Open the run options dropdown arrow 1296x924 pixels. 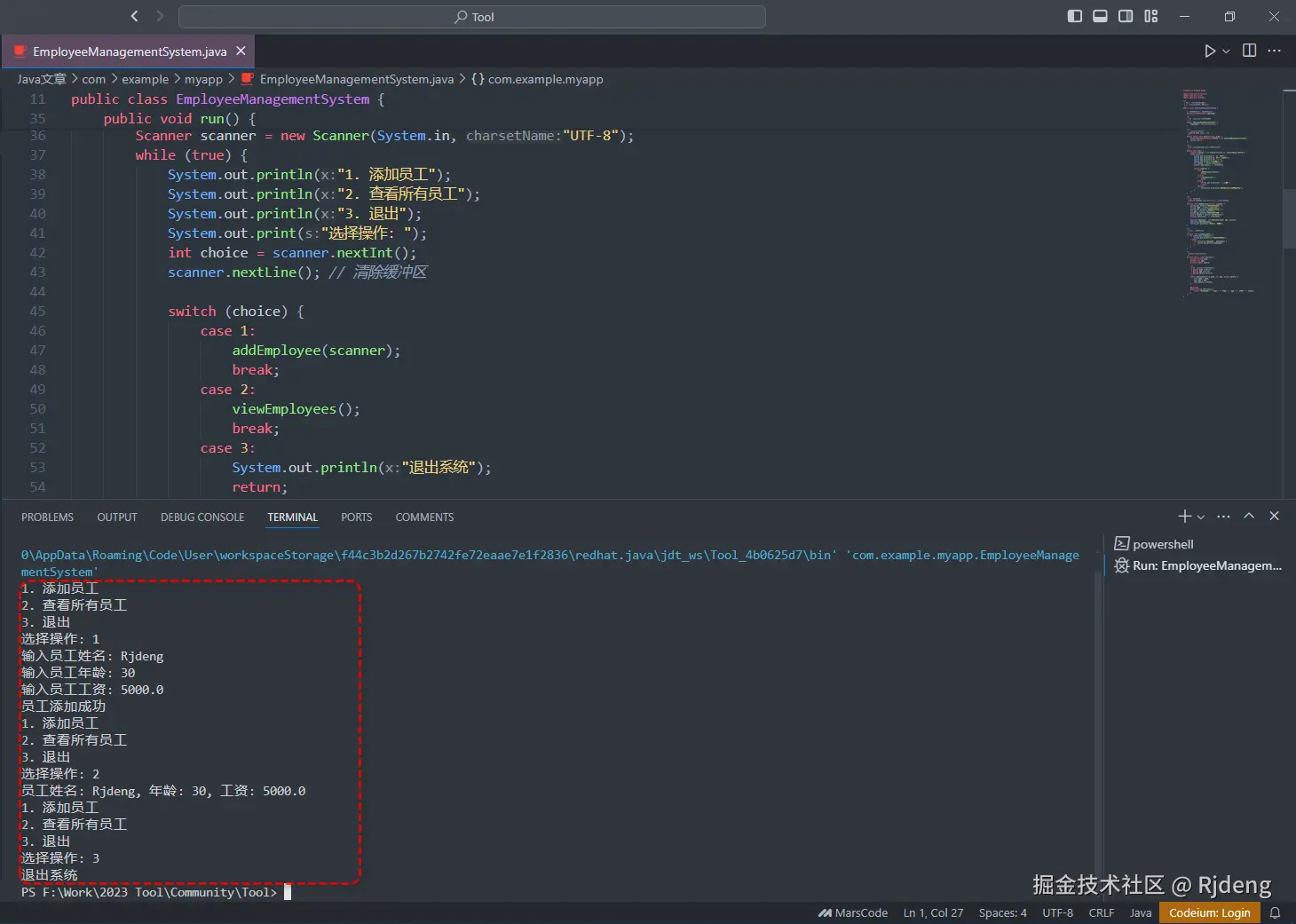click(1226, 51)
